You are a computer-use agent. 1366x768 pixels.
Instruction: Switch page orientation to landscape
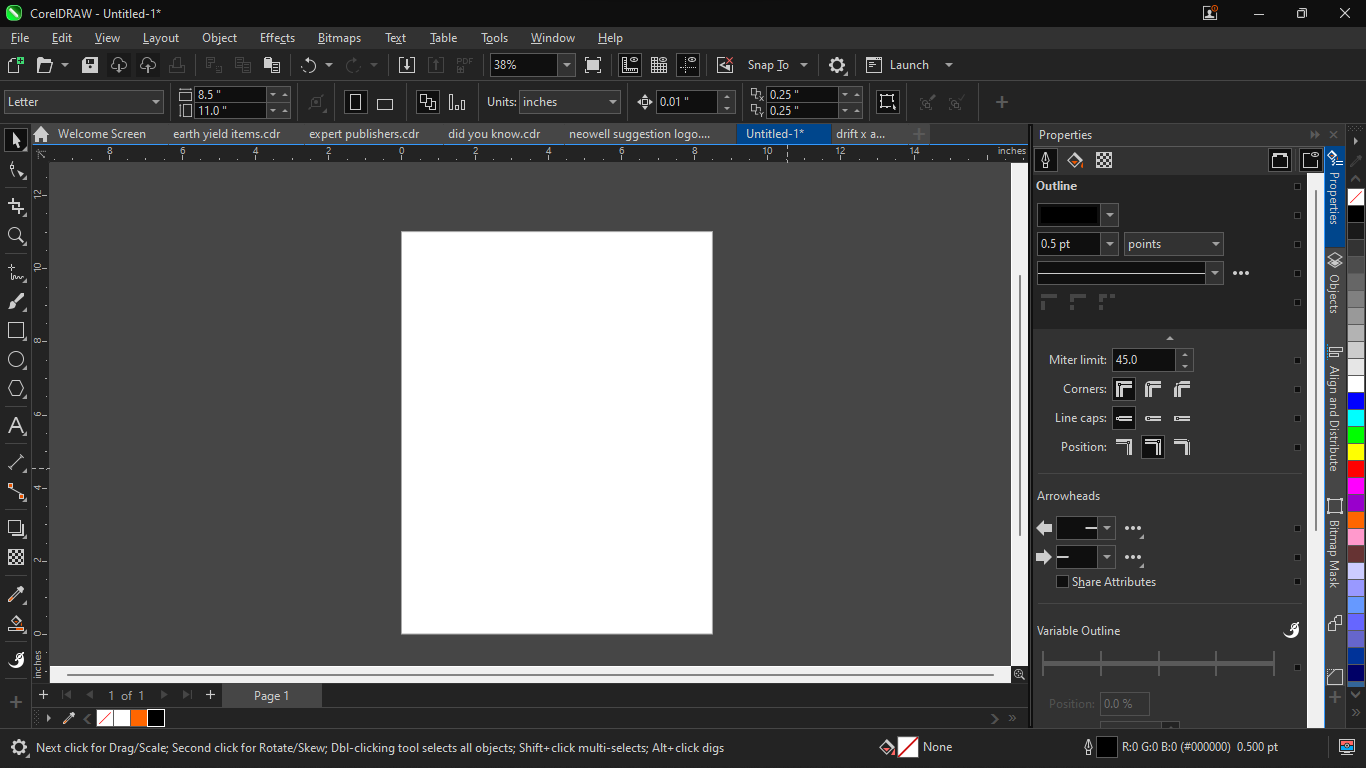click(385, 102)
